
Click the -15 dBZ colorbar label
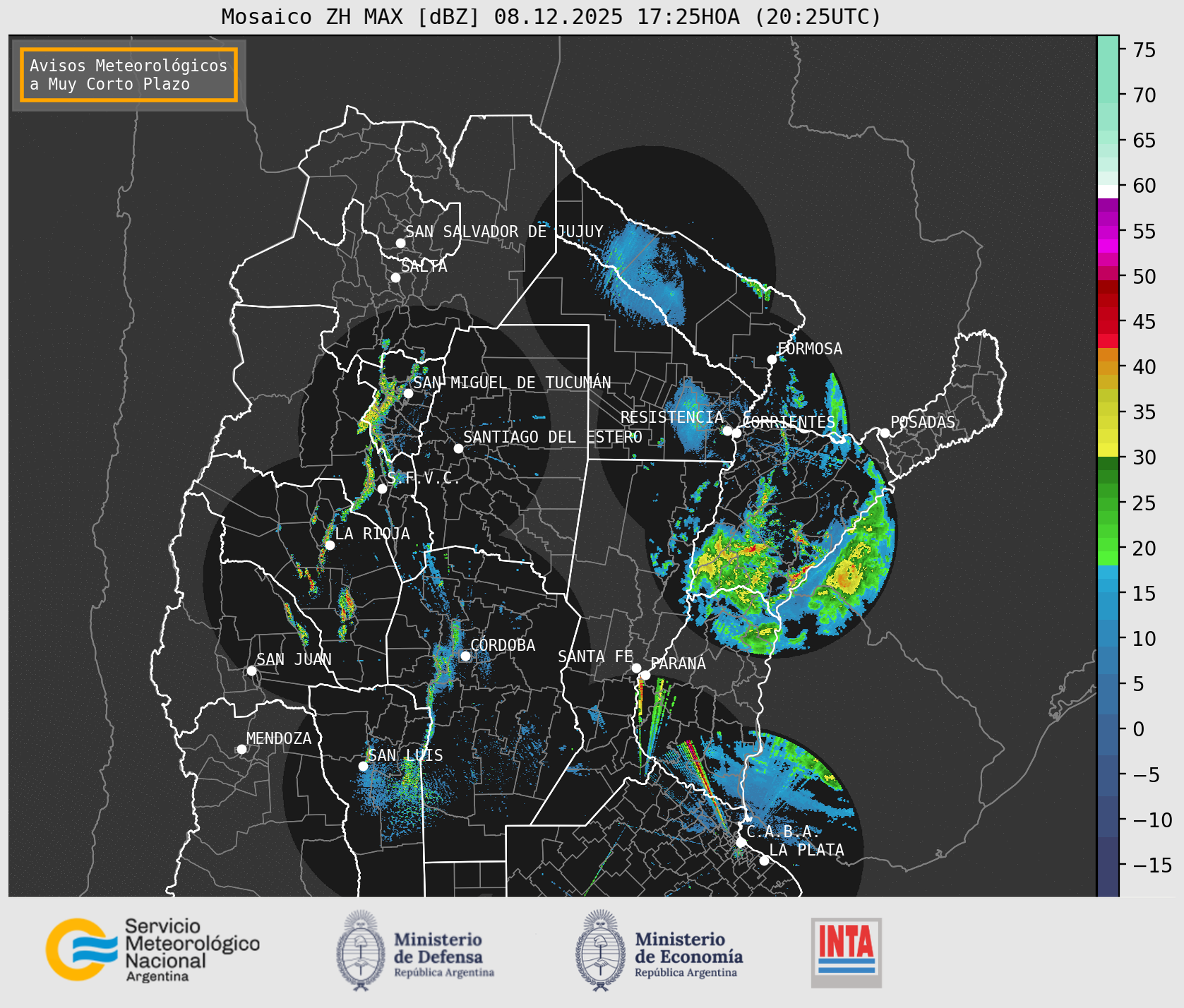coord(1153,865)
